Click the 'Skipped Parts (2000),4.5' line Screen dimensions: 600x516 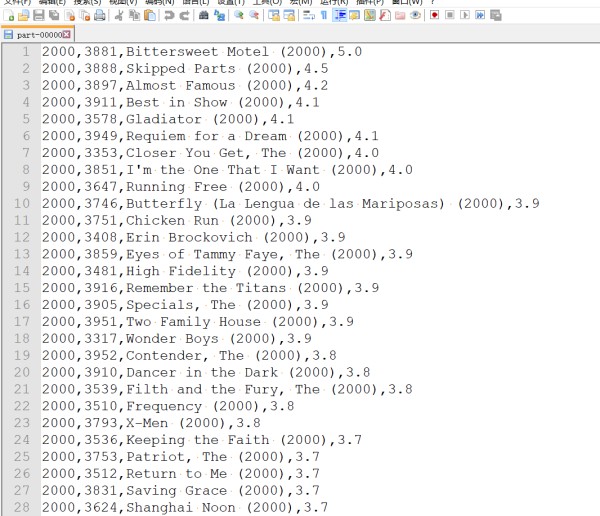(185, 69)
